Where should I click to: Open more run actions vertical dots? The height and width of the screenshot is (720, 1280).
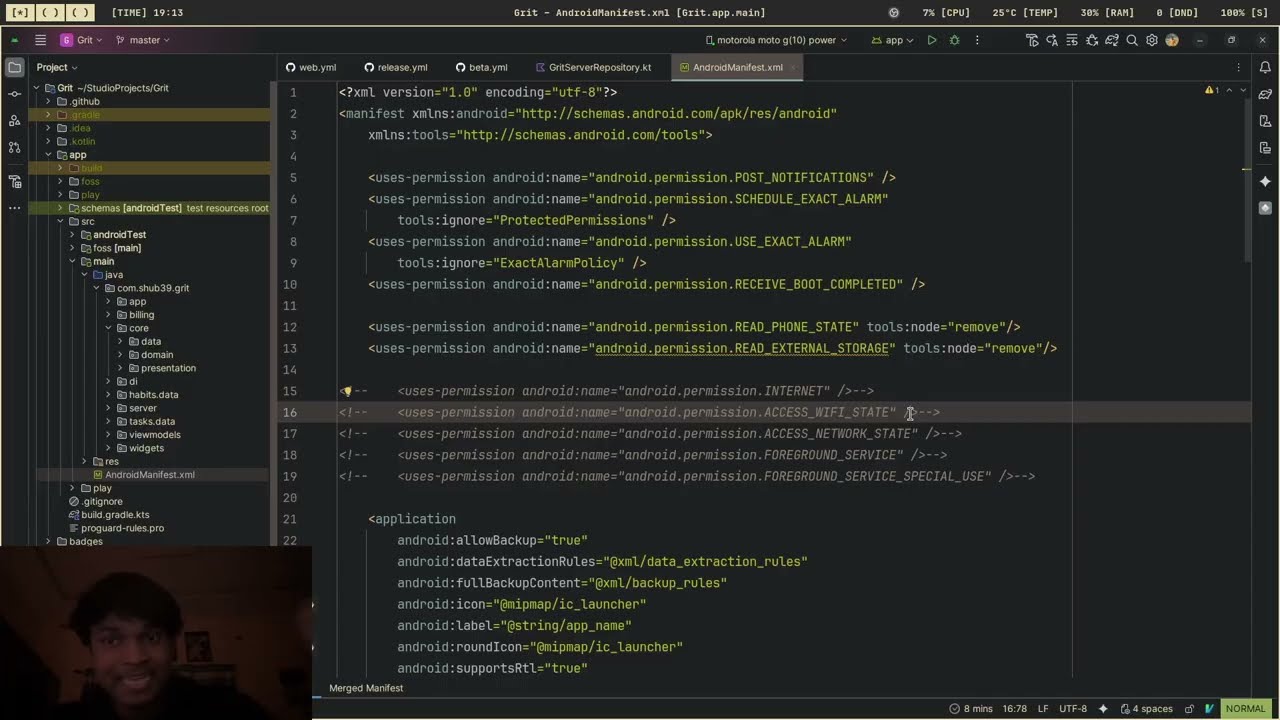[977, 40]
